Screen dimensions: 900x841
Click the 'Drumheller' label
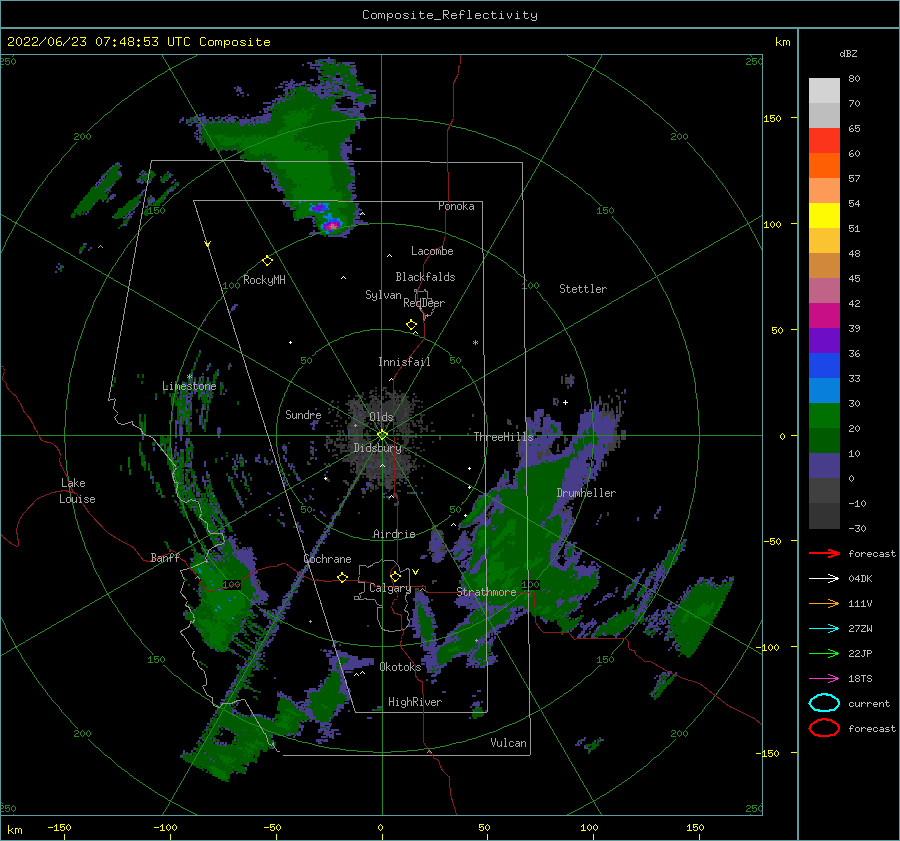pyautogui.click(x=586, y=493)
